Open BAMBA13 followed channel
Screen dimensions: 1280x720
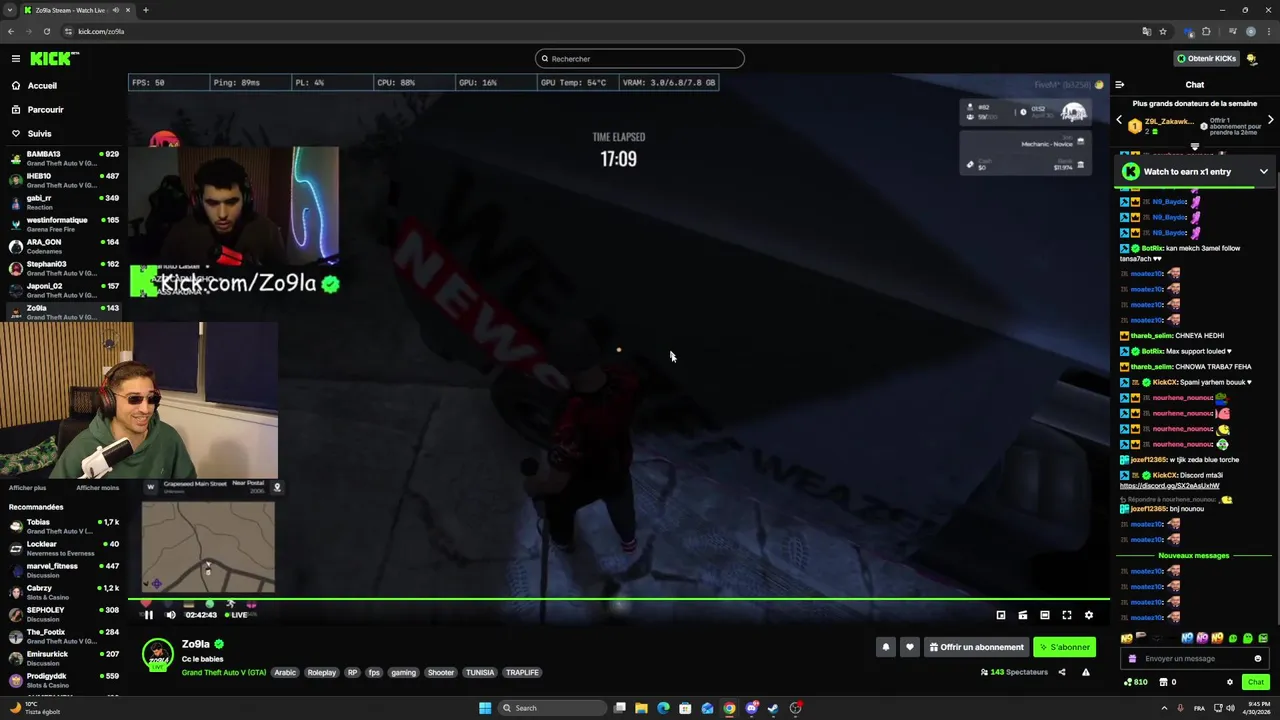point(63,158)
